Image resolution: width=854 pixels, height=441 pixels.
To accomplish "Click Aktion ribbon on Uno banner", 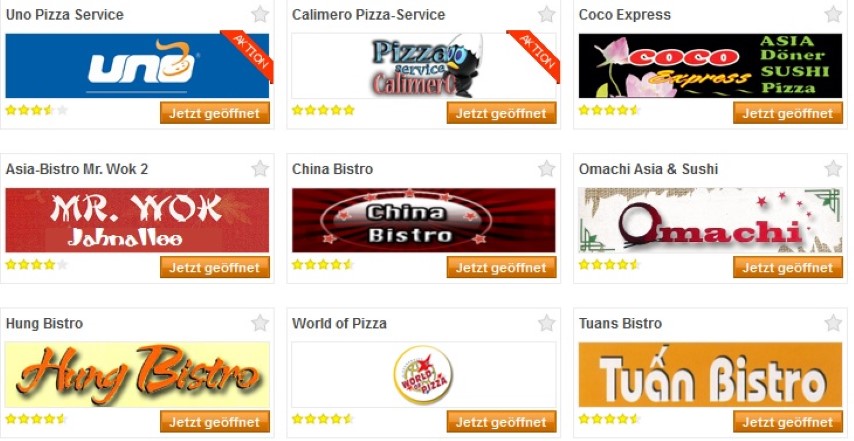I will [251, 53].
